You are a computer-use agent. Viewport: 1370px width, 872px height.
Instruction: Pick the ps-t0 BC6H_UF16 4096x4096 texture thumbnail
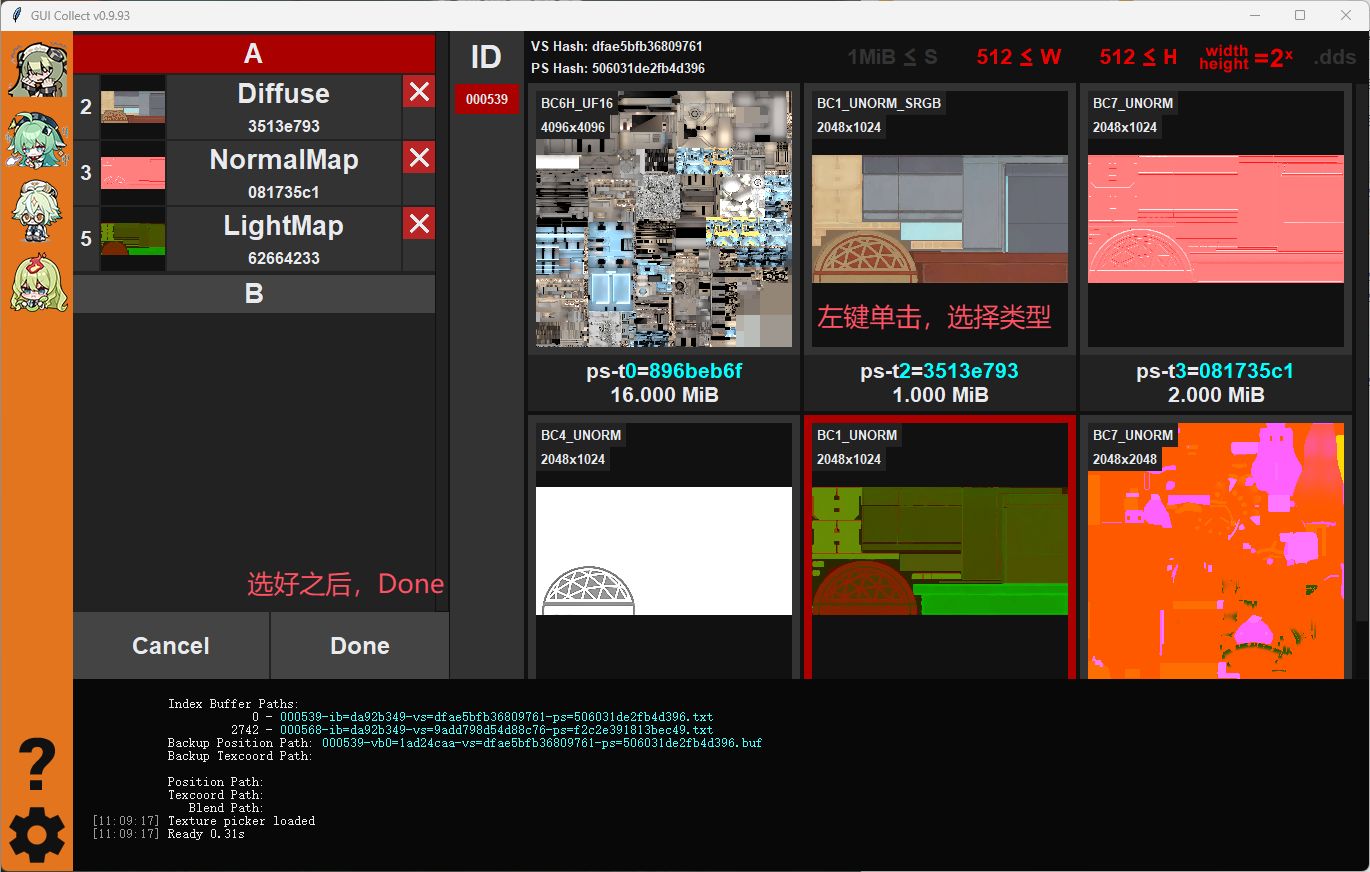pyautogui.click(x=664, y=220)
